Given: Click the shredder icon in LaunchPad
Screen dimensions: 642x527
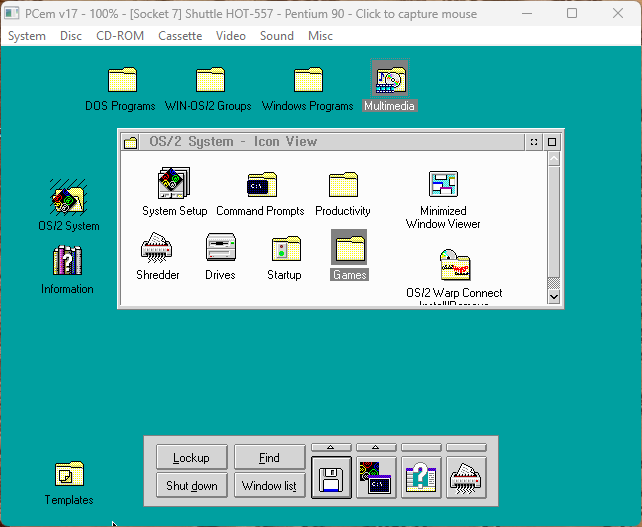Looking at the screenshot, I should [x=465, y=478].
